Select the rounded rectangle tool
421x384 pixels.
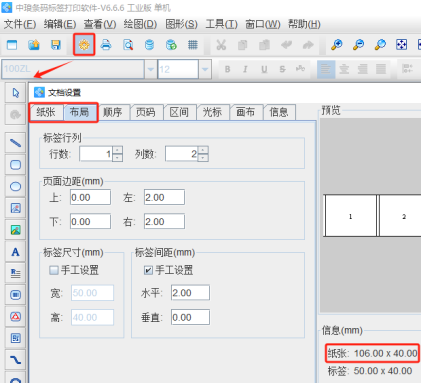tap(15, 165)
